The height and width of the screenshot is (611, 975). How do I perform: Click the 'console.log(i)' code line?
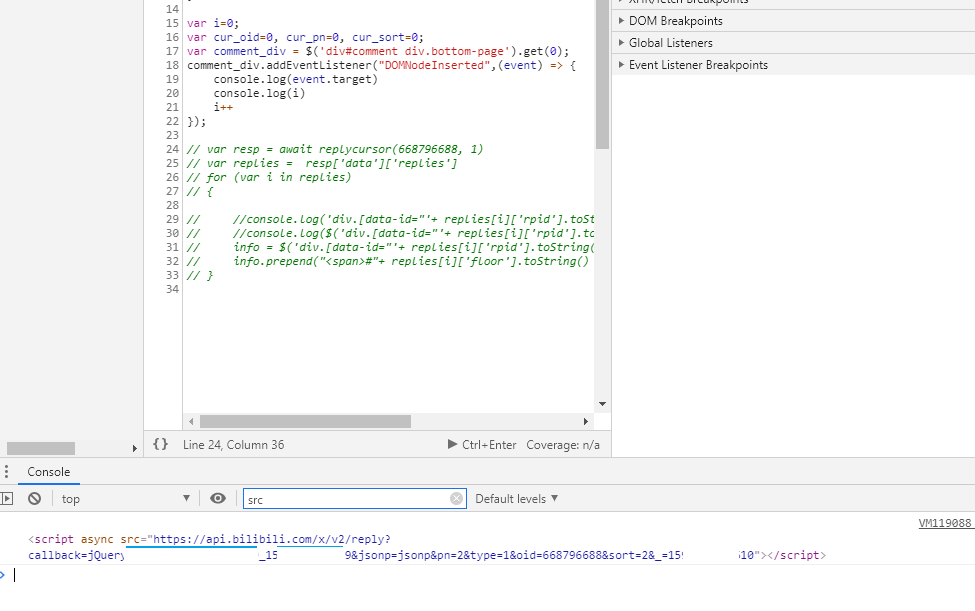[x=259, y=93]
